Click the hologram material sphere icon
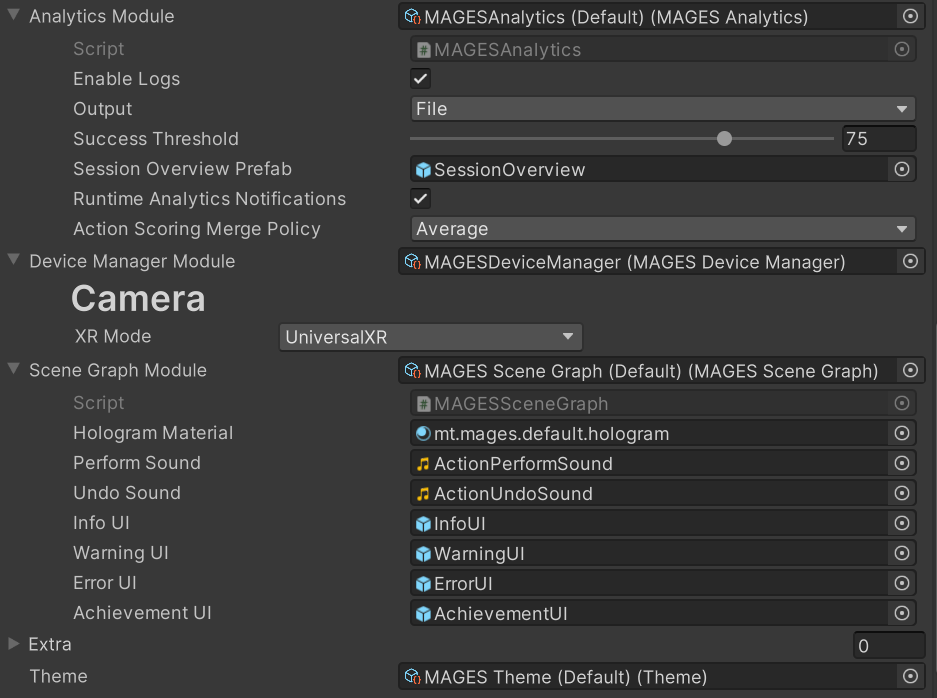Image resolution: width=937 pixels, height=698 pixels. (423, 434)
